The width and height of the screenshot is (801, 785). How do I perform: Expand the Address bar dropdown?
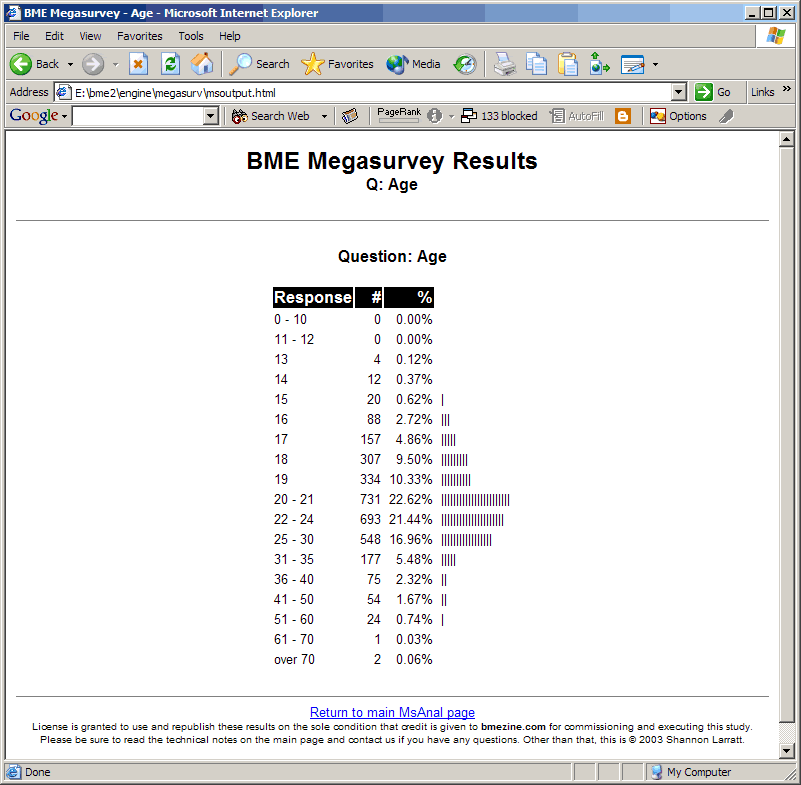(x=679, y=92)
